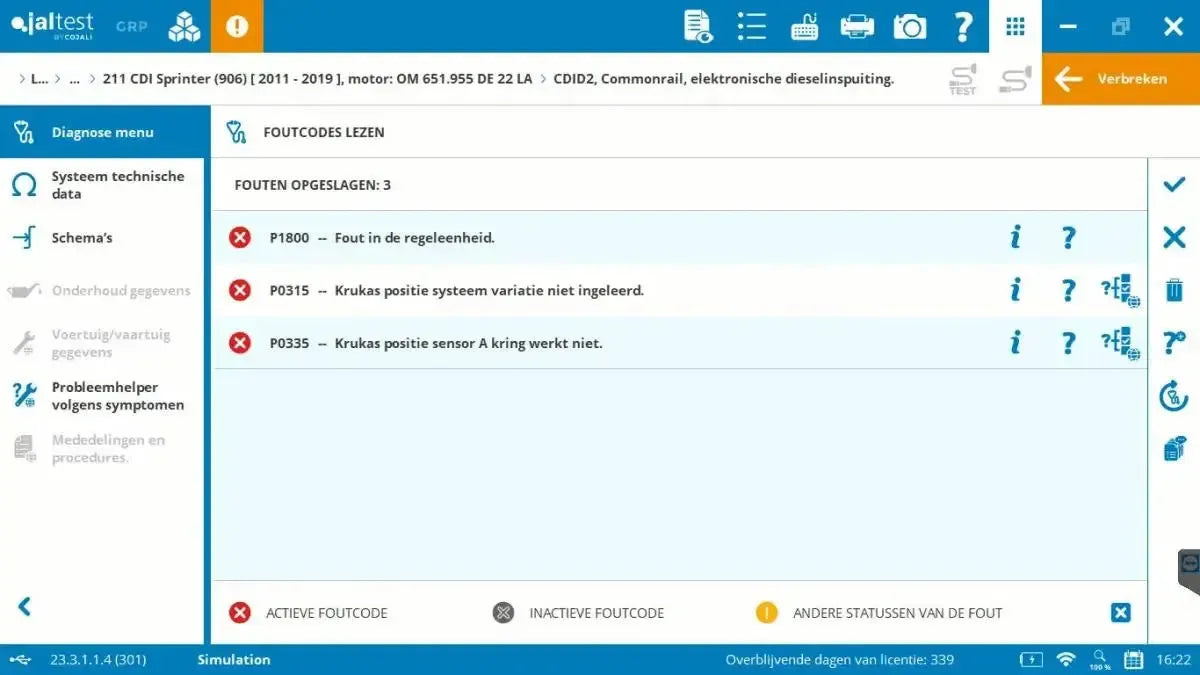Open the on-screen keyboard icon
Image resolution: width=1200 pixels, height=675 pixels.
(x=804, y=27)
